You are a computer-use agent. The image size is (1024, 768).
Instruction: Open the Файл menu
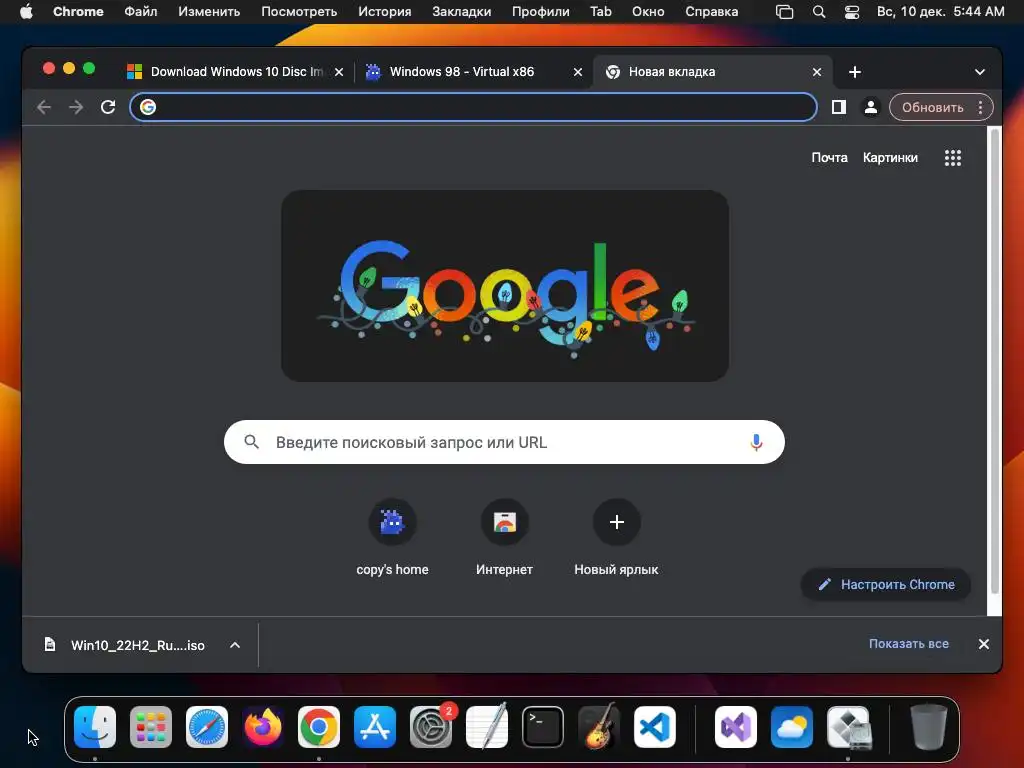[140, 12]
